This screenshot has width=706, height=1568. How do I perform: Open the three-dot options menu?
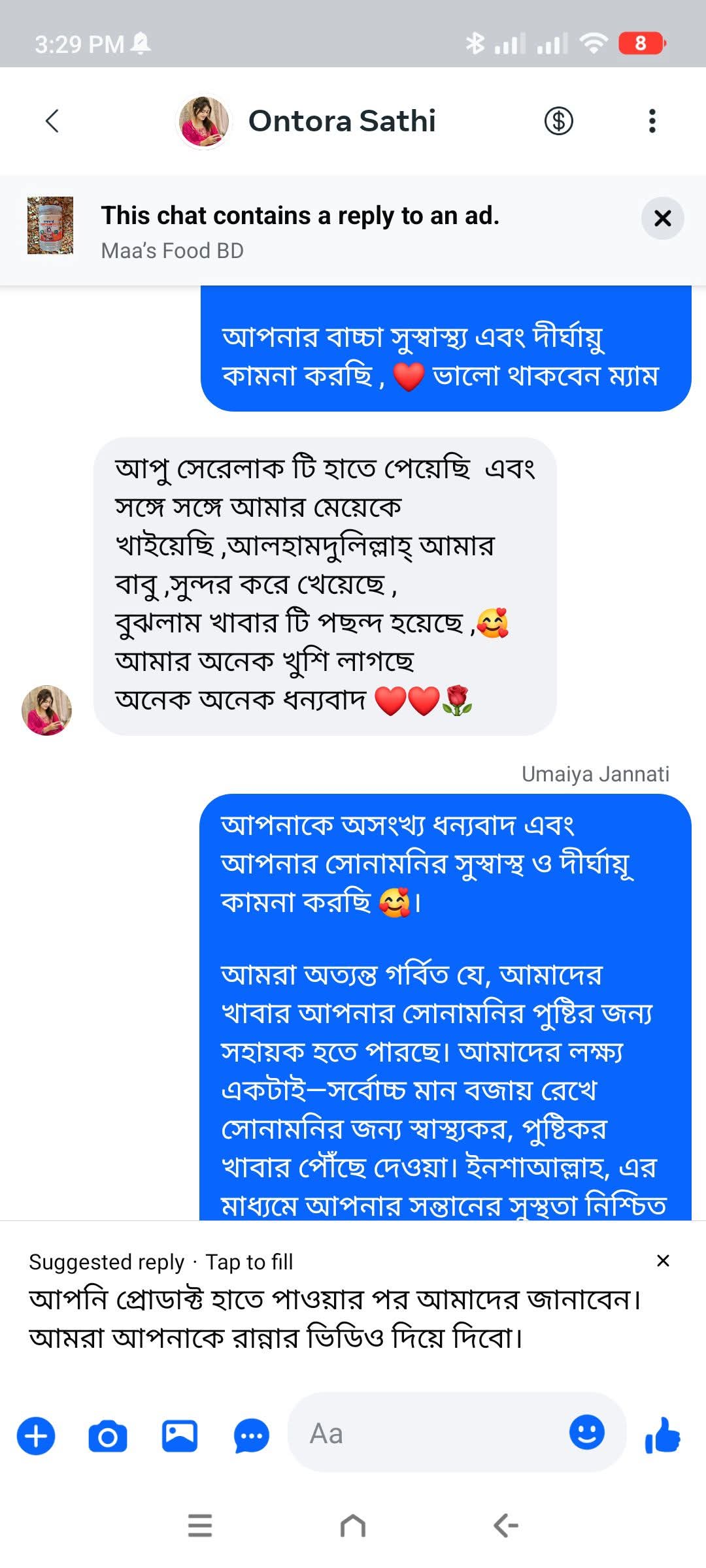[652, 121]
